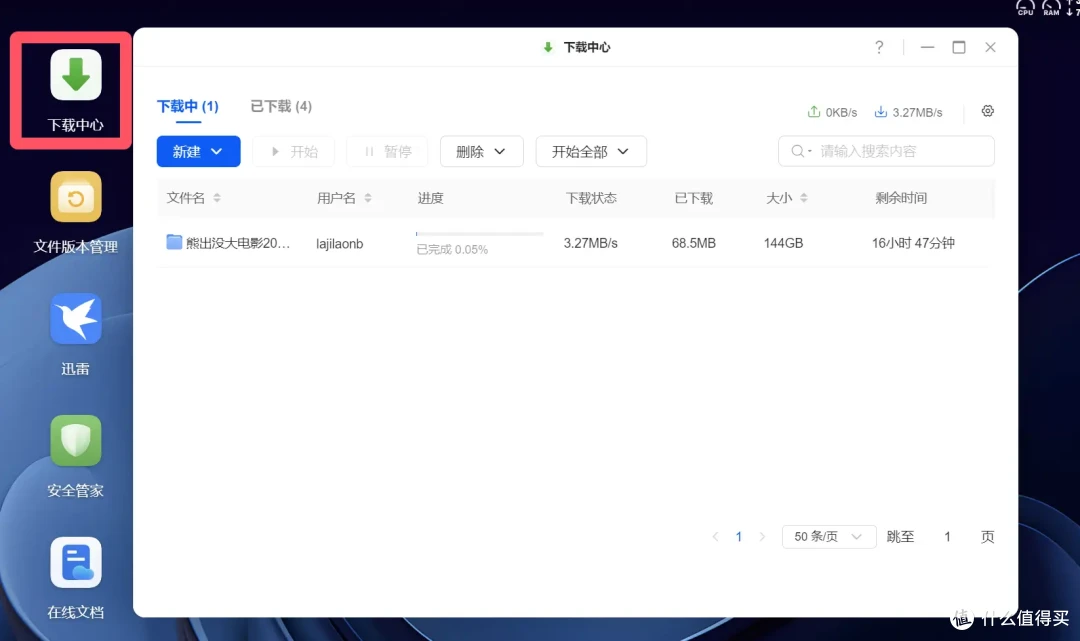Screen dimensions: 1080x641
Task: Click the download progress bar
Action: coord(479,234)
